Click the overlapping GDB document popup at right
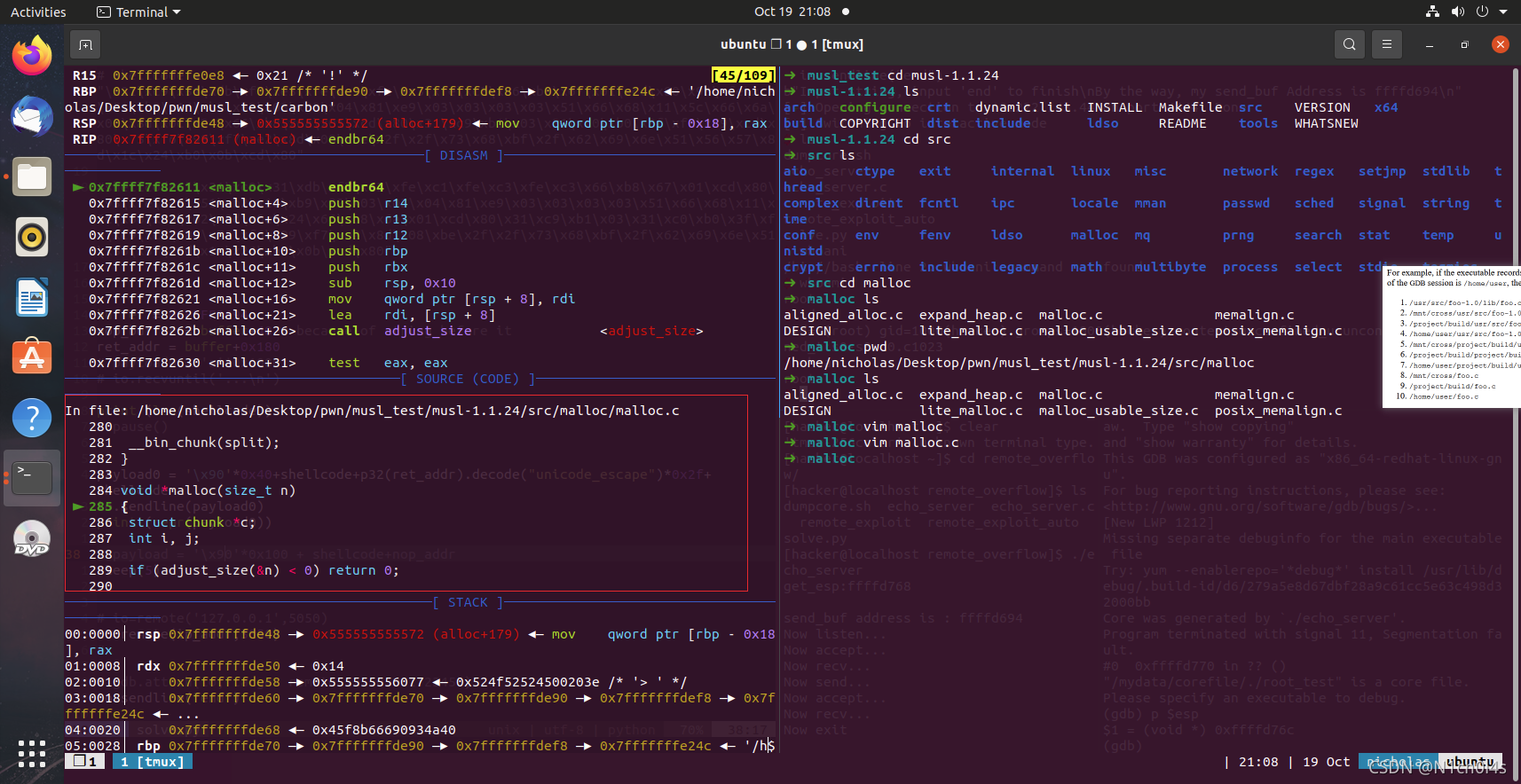 coord(1452,336)
